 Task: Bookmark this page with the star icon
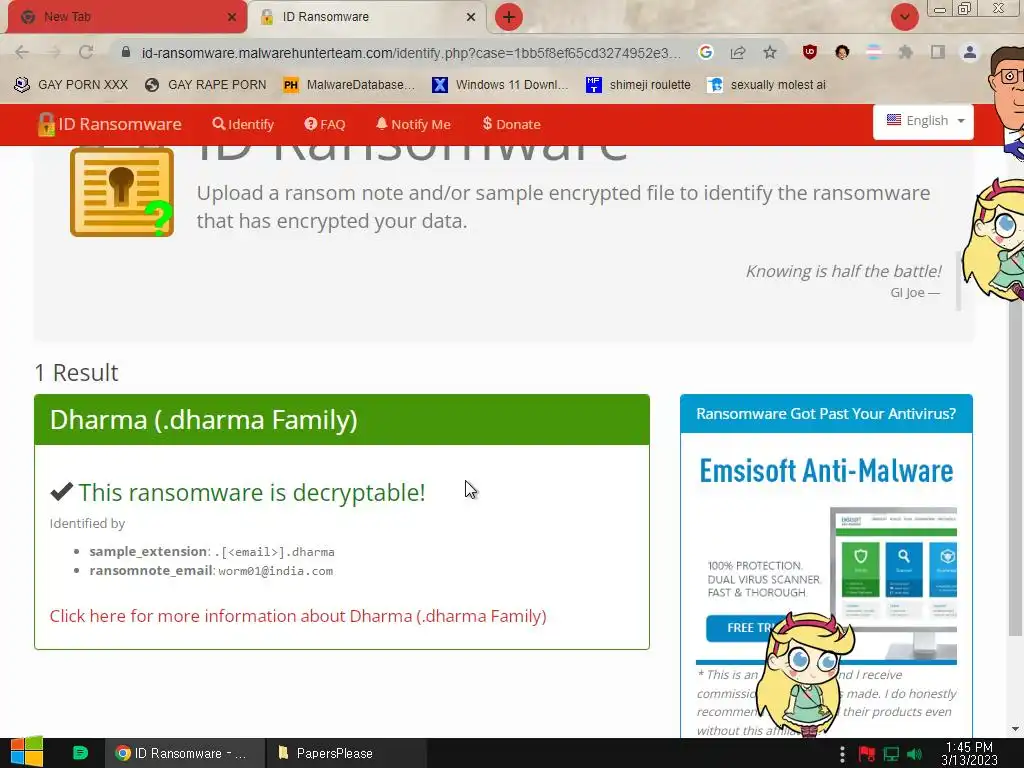[x=770, y=52]
